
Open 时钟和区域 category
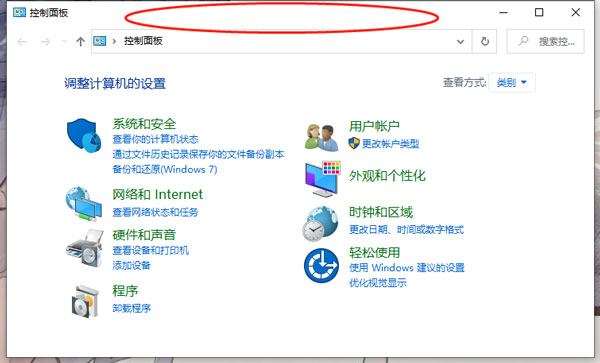pos(381,212)
